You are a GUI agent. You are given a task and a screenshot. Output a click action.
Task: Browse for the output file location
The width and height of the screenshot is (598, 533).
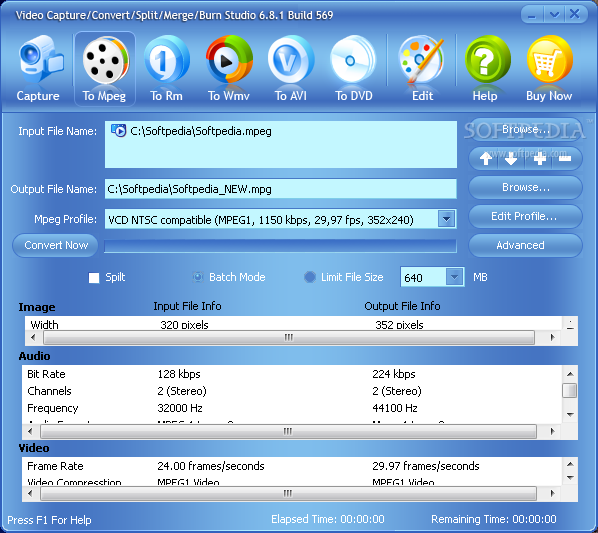coord(525,187)
